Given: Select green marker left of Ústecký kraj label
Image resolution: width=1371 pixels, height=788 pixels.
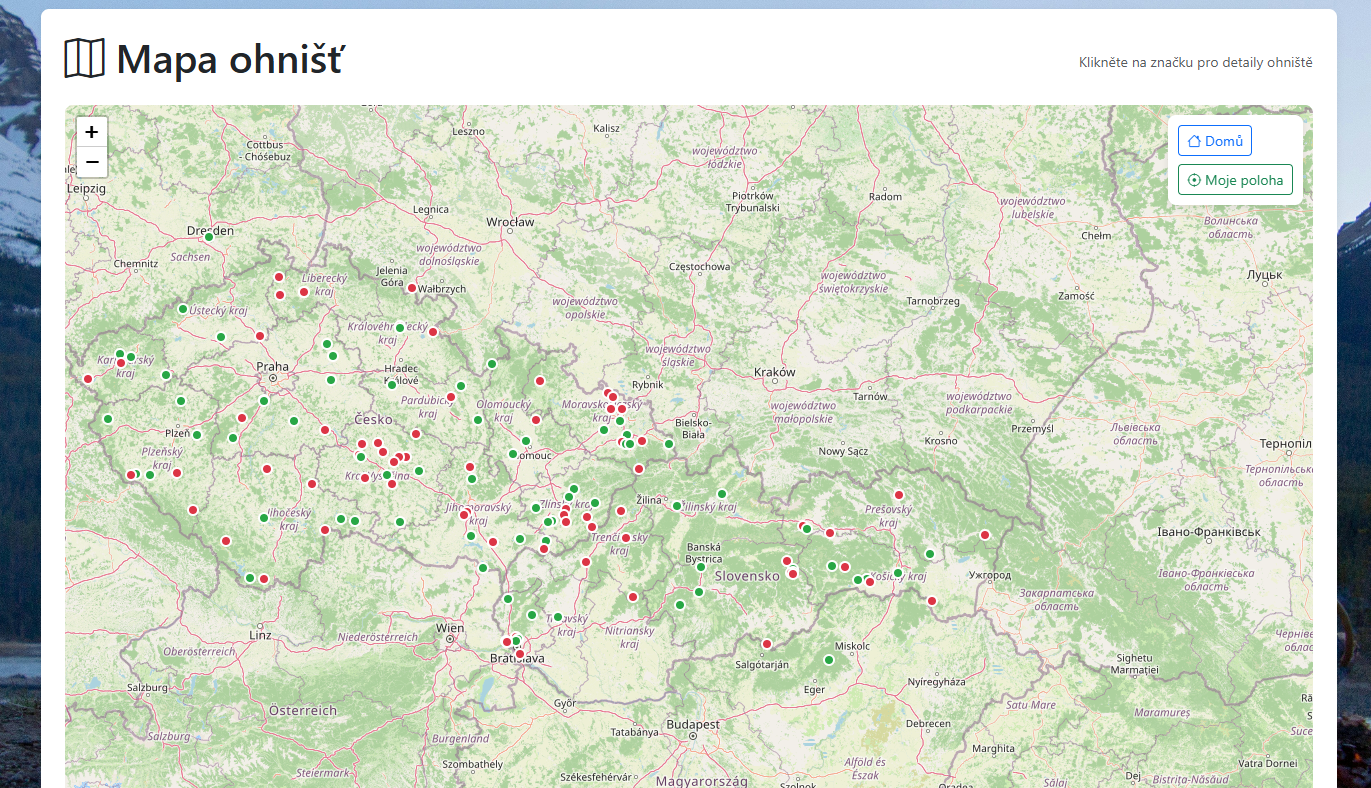Looking at the screenshot, I should [x=183, y=309].
